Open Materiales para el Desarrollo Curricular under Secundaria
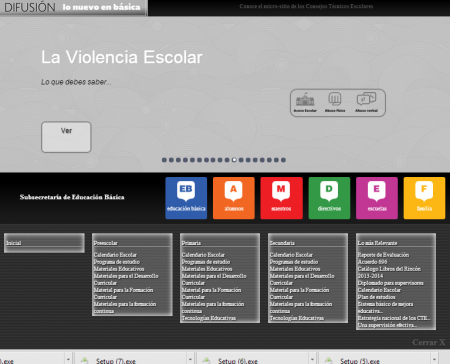The height and width of the screenshot is (364, 450). coord(302,279)
